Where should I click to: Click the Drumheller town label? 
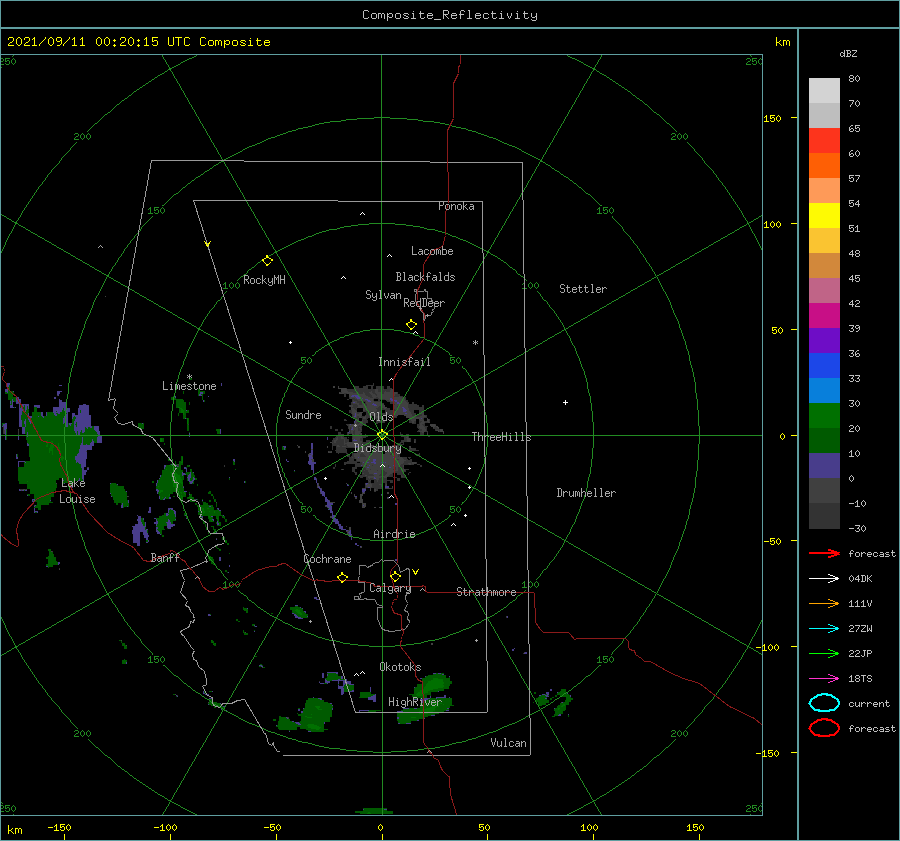(x=586, y=493)
